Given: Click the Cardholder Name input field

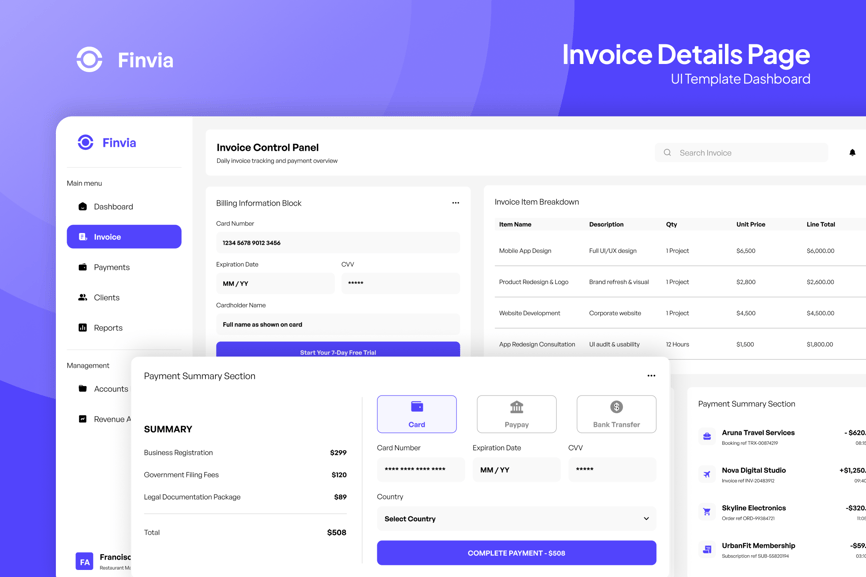Looking at the screenshot, I should point(338,325).
